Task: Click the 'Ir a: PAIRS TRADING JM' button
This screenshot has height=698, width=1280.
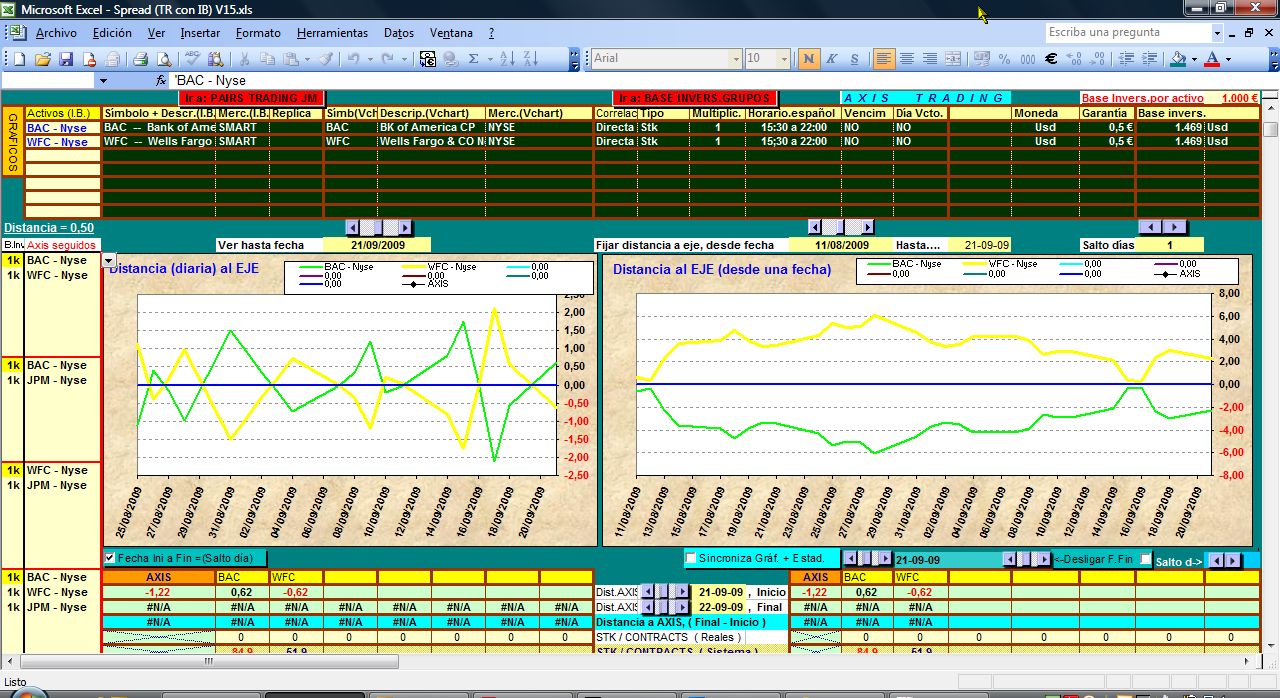Action: click(x=252, y=98)
